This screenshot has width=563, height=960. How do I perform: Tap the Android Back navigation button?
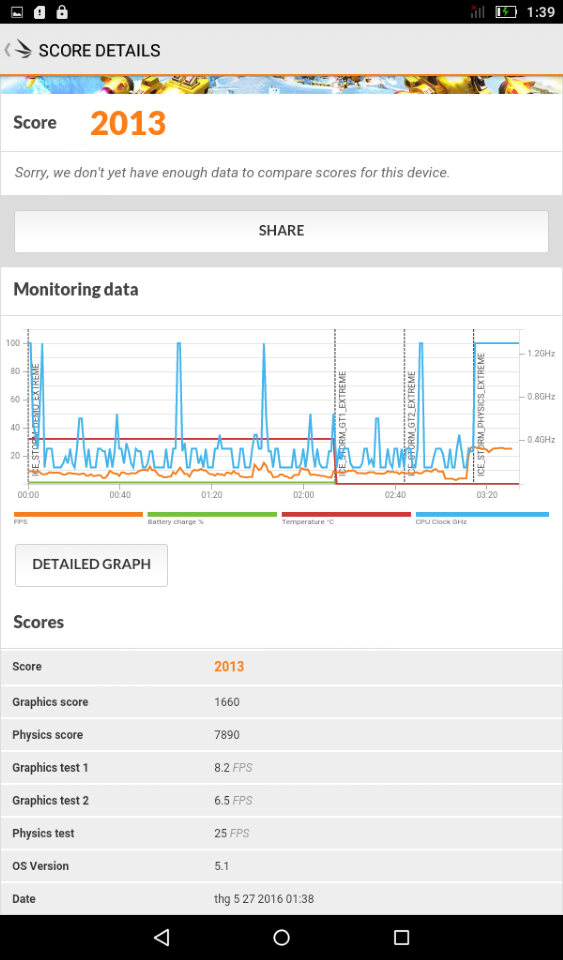(x=161, y=937)
